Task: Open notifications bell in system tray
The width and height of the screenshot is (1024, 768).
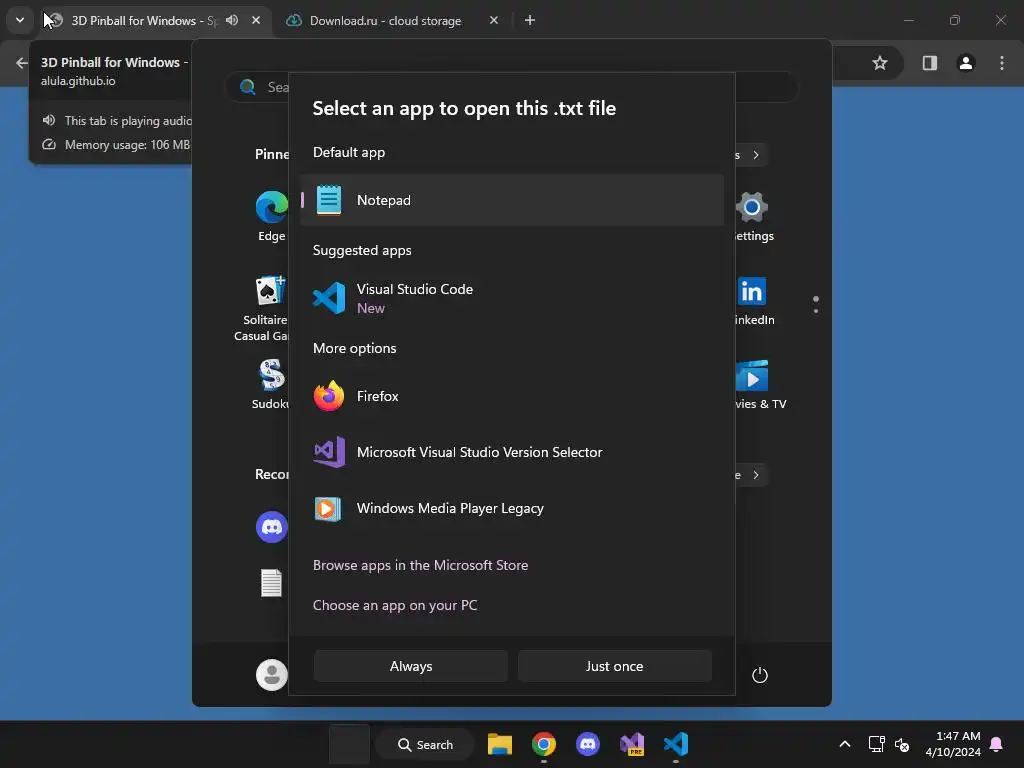Action: (997, 744)
